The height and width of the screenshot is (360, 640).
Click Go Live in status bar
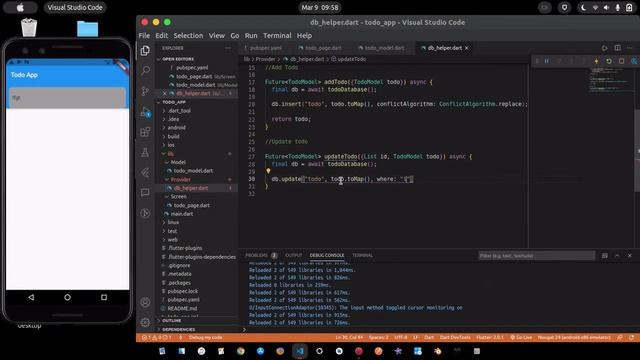pyautogui.click(x=521, y=338)
